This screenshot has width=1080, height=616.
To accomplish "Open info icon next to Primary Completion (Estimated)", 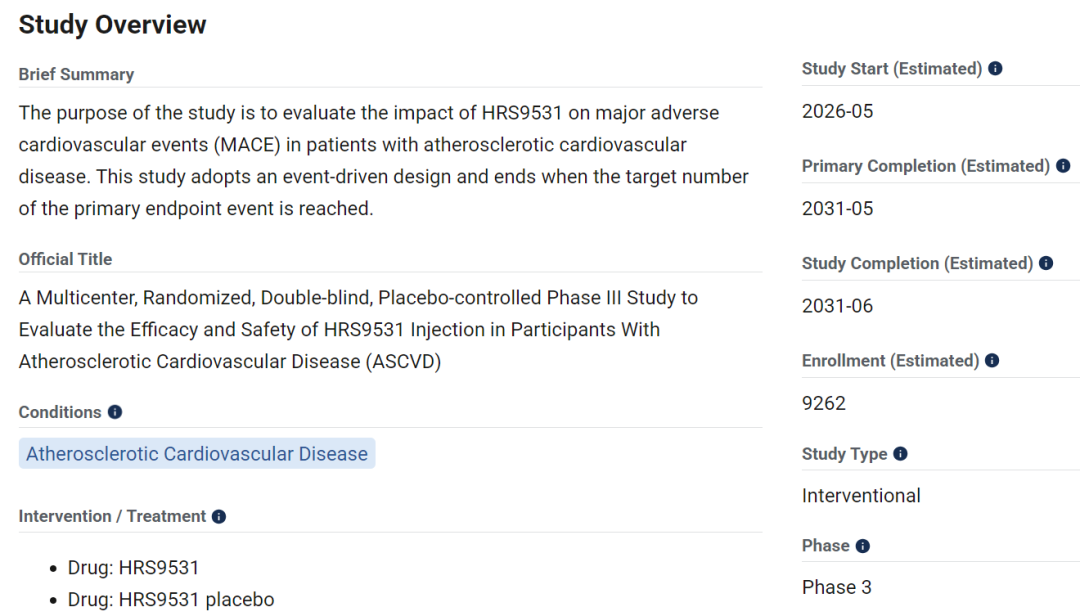I will [1063, 166].
